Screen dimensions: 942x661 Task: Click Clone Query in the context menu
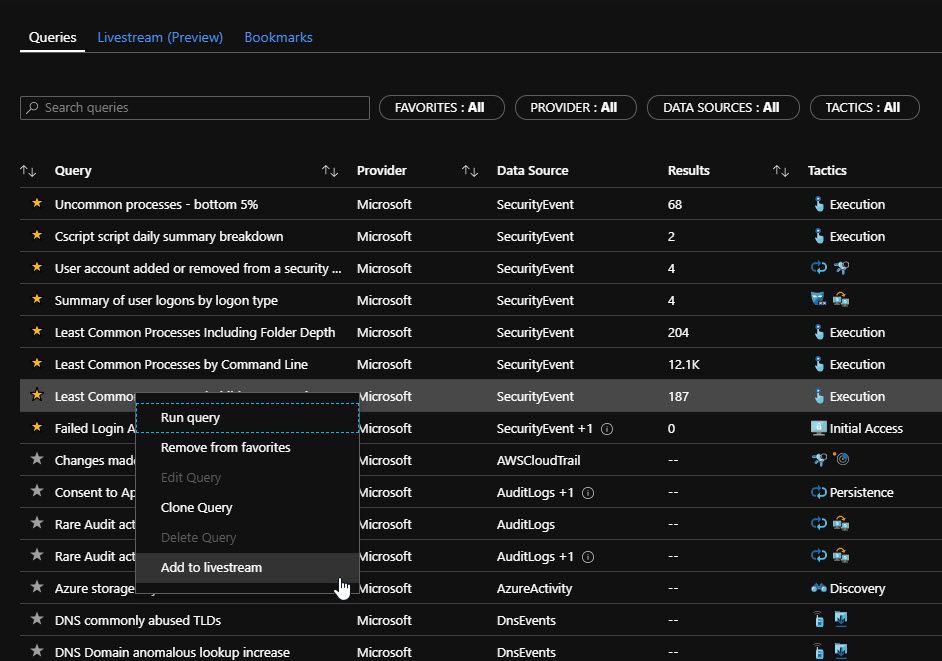[196, 508]
